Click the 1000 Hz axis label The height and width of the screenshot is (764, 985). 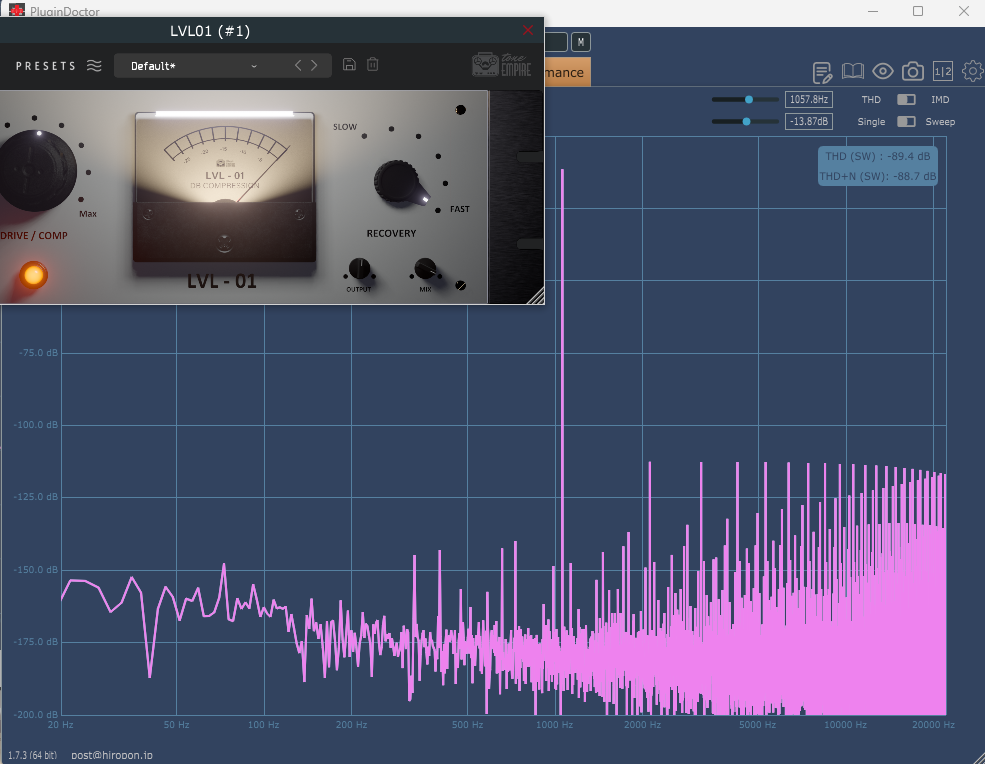pyautogui.click(x=554, y=724)
